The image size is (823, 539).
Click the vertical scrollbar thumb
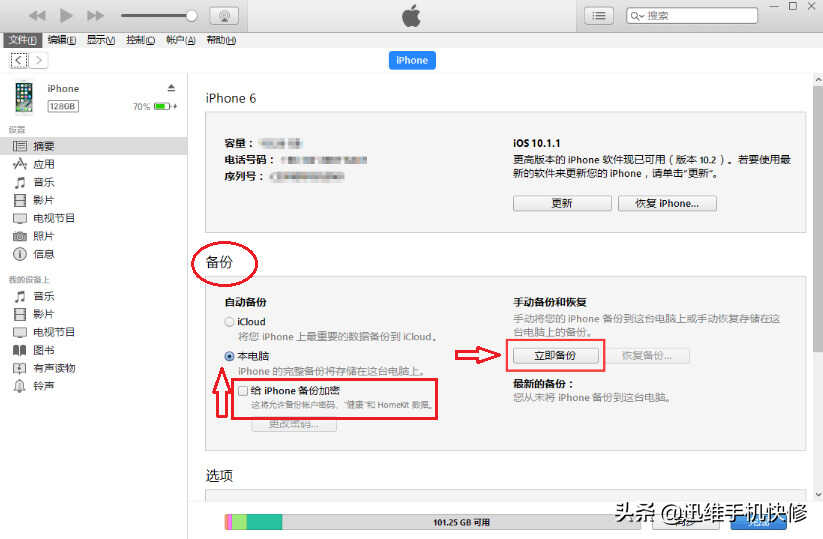[x=818, y=219]
